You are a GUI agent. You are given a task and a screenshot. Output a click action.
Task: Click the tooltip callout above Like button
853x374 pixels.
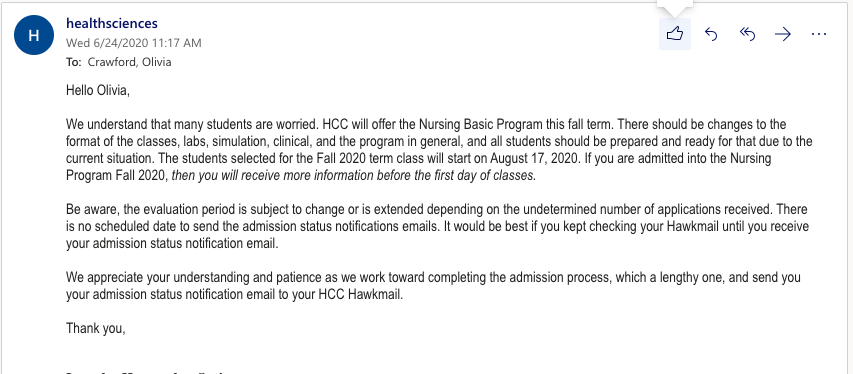(675, 5)
